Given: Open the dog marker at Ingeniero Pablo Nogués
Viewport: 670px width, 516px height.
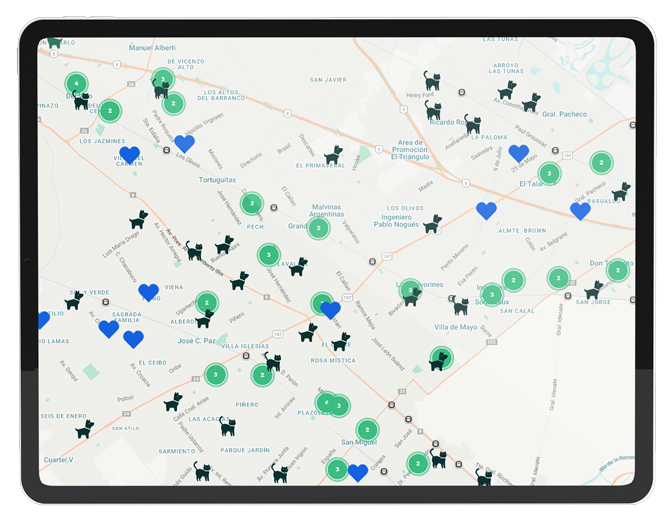Looking at the screenshot, I should [432, 223].
